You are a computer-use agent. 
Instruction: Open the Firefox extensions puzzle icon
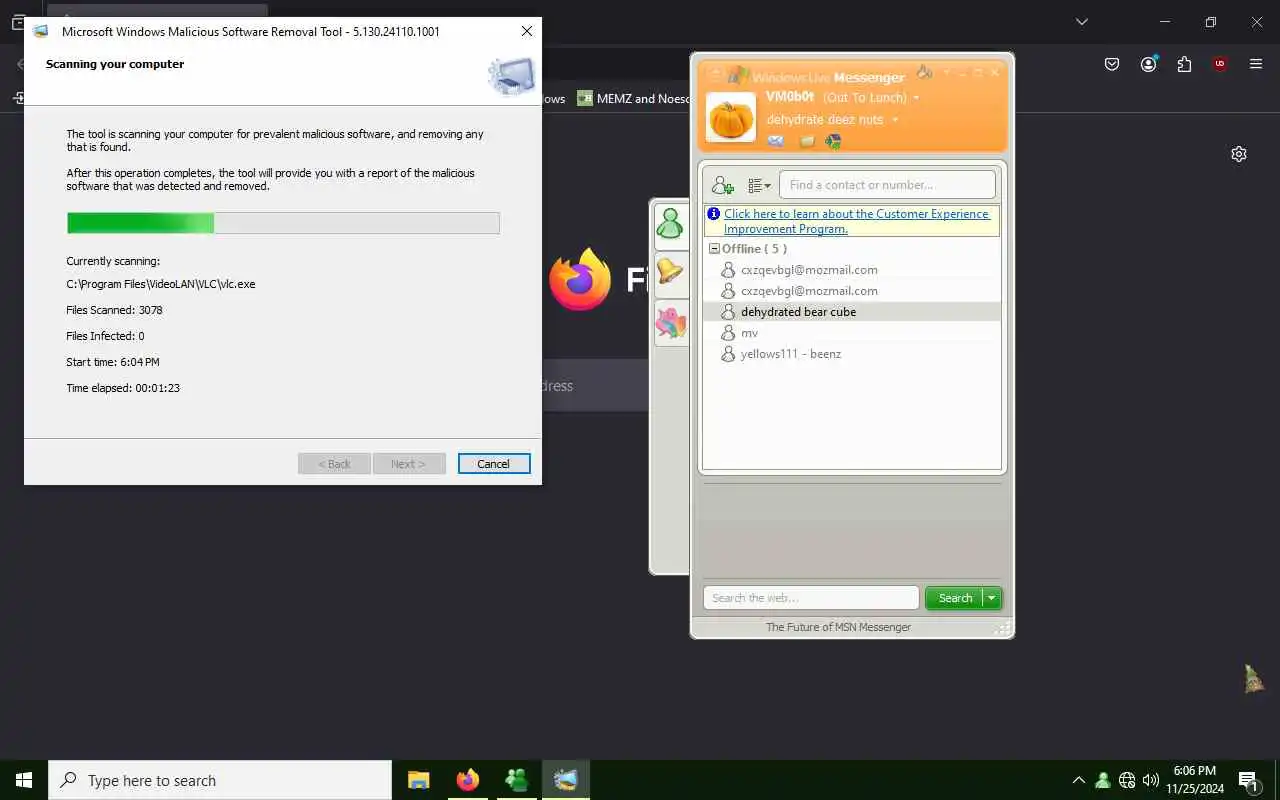pos(1184,64)
